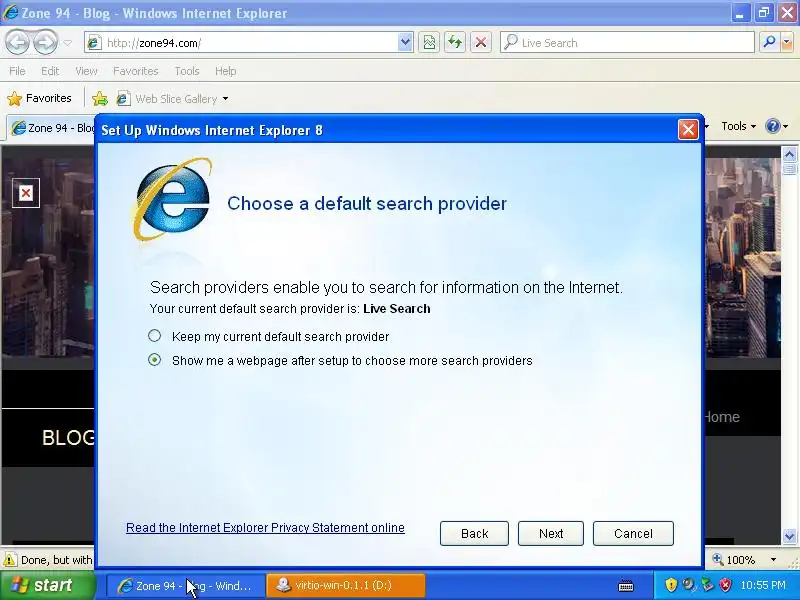Expand the address bar URL history dropdown

tap(405, 43)
